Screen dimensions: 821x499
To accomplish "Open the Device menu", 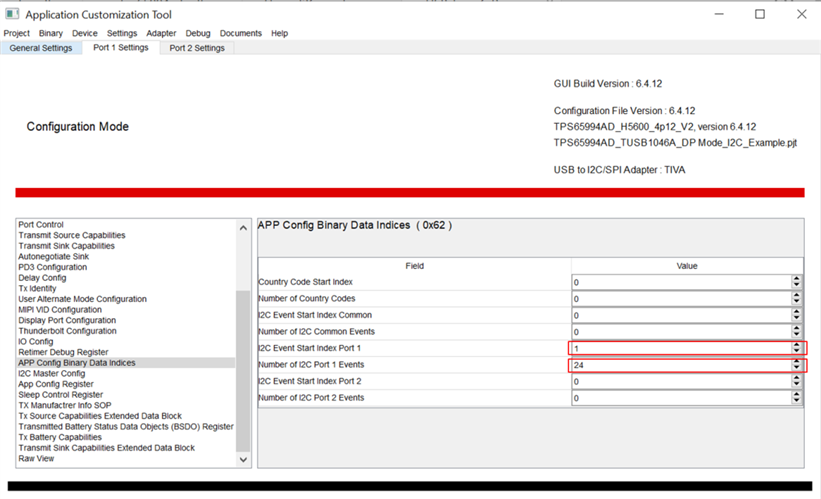I will pyautogui.click(x=85, y=33).
